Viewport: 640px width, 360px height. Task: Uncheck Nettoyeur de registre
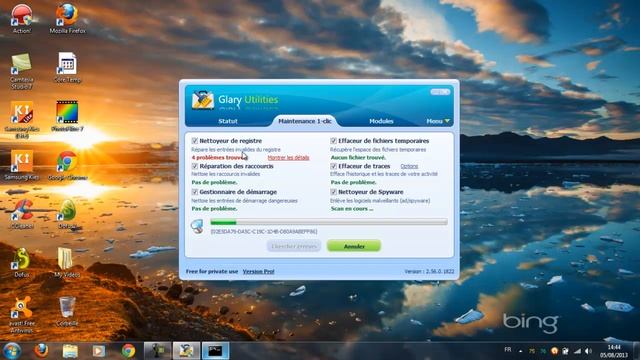[x=195, y=141]
